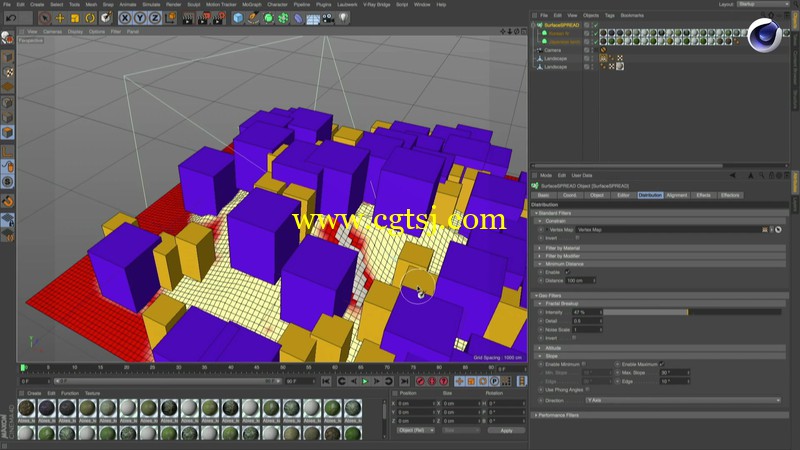Select the Model mode cube icon
Viewport: 800px width, 450px height.
(x=8, y=57)
